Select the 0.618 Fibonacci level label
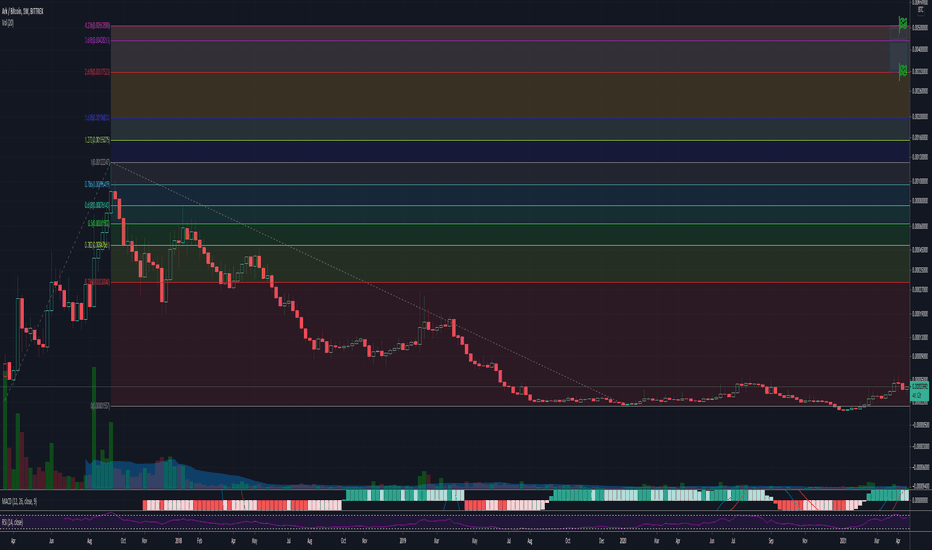932x550 pixels. (x=97, y=205)
